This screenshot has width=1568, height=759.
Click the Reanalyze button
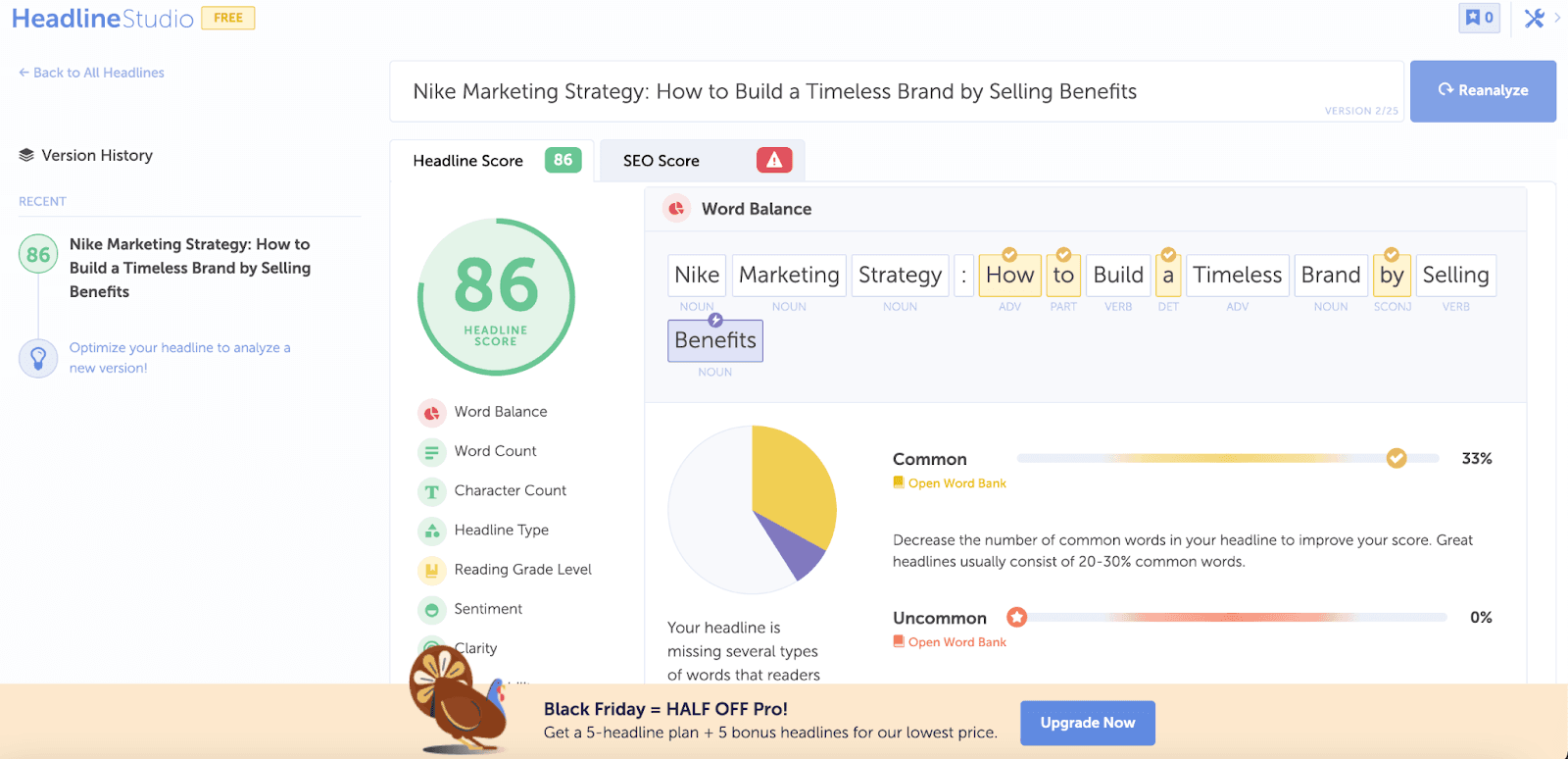point(1483,91)
